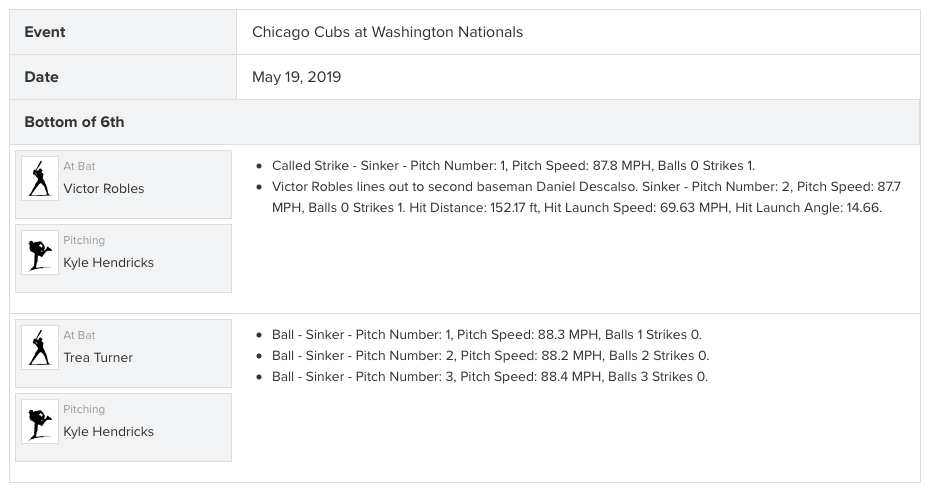Open Kyle Hendricks in the second at-bat

108,432
